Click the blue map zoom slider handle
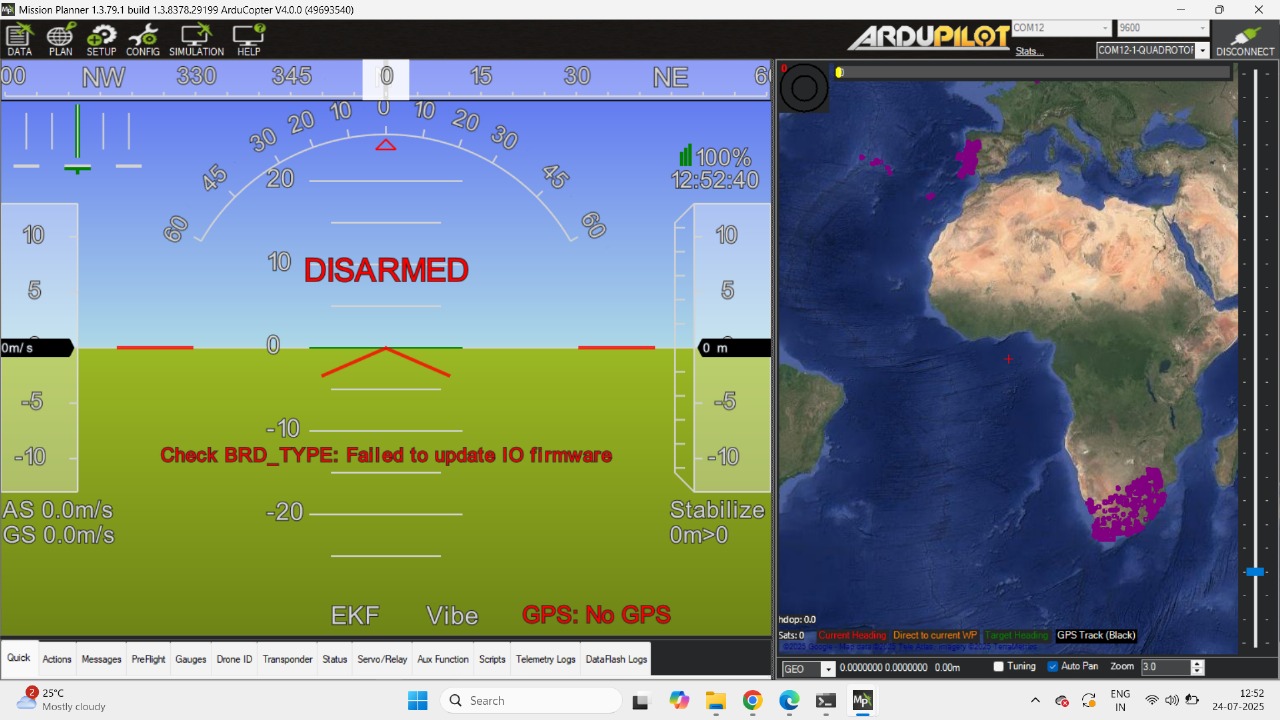 tap(1254, 571)
